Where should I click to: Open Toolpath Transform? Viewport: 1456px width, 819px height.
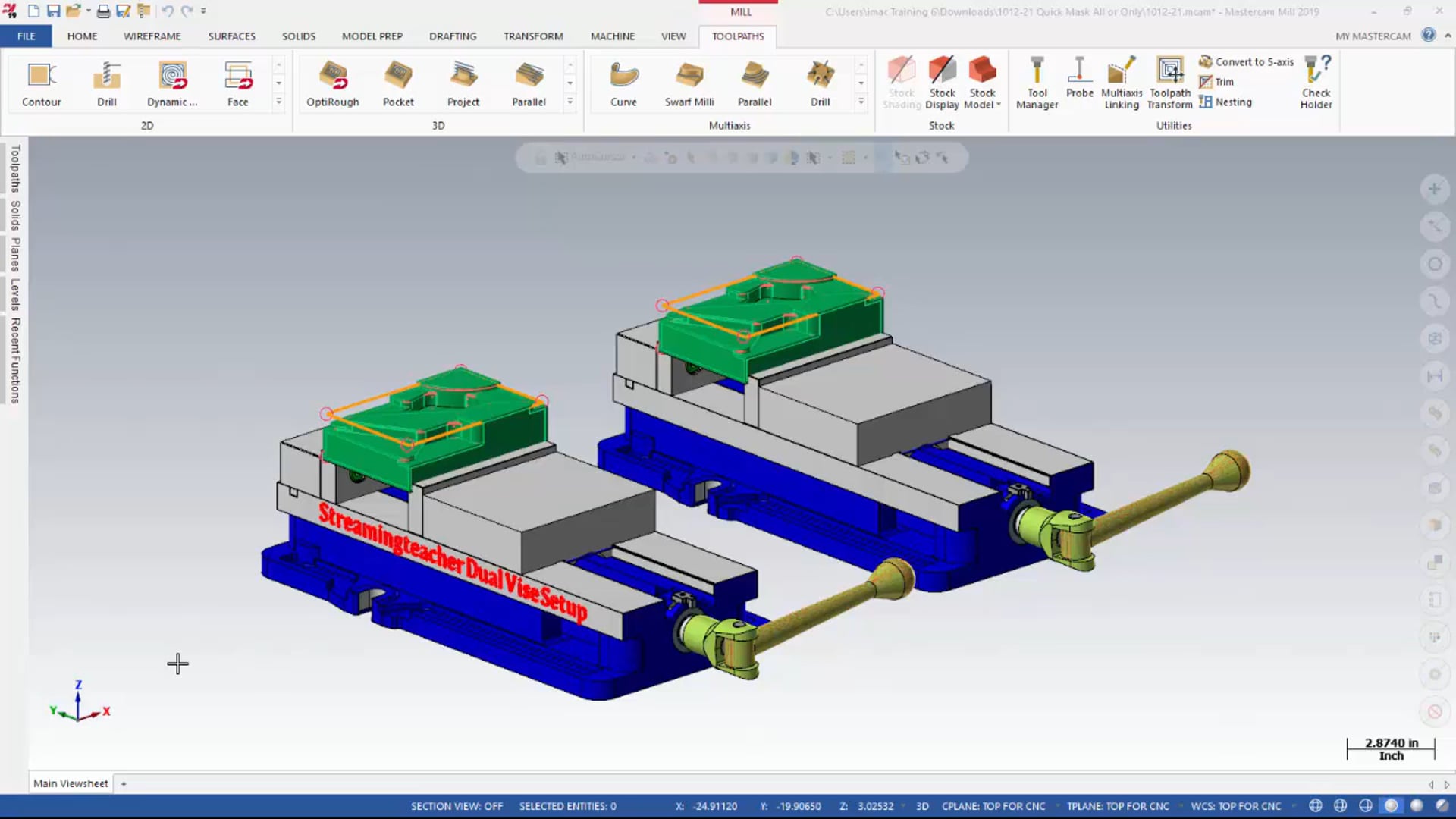(x=1170, y=83)
